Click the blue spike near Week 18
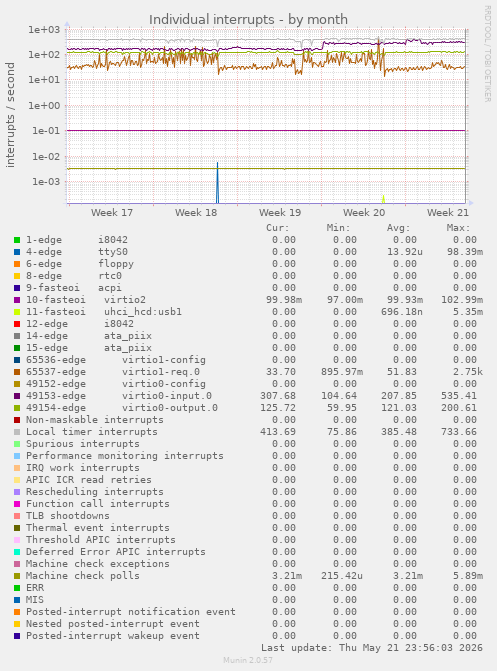 click(217, 183)
